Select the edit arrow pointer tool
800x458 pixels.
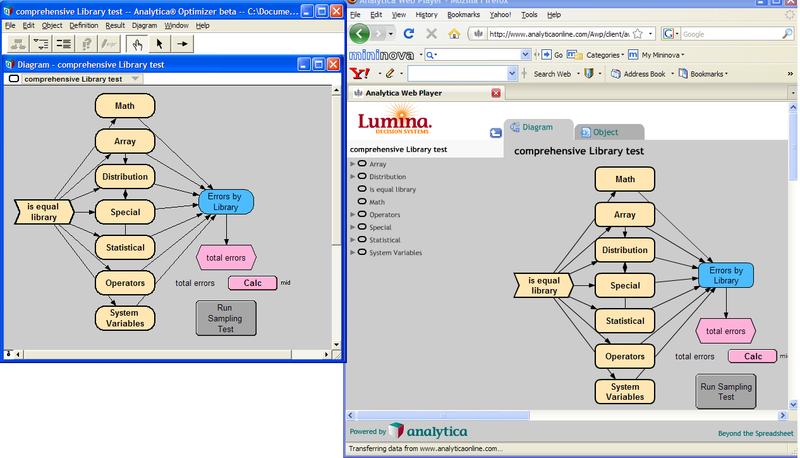[159, 44]
